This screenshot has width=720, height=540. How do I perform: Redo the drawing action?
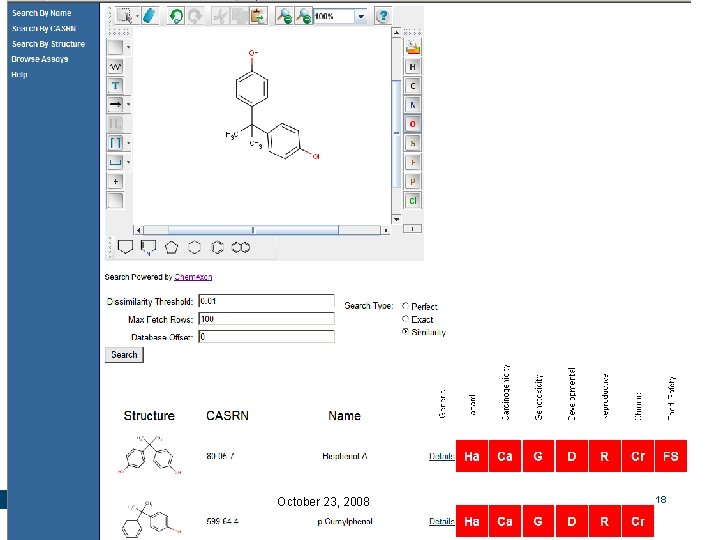(195, 16)
